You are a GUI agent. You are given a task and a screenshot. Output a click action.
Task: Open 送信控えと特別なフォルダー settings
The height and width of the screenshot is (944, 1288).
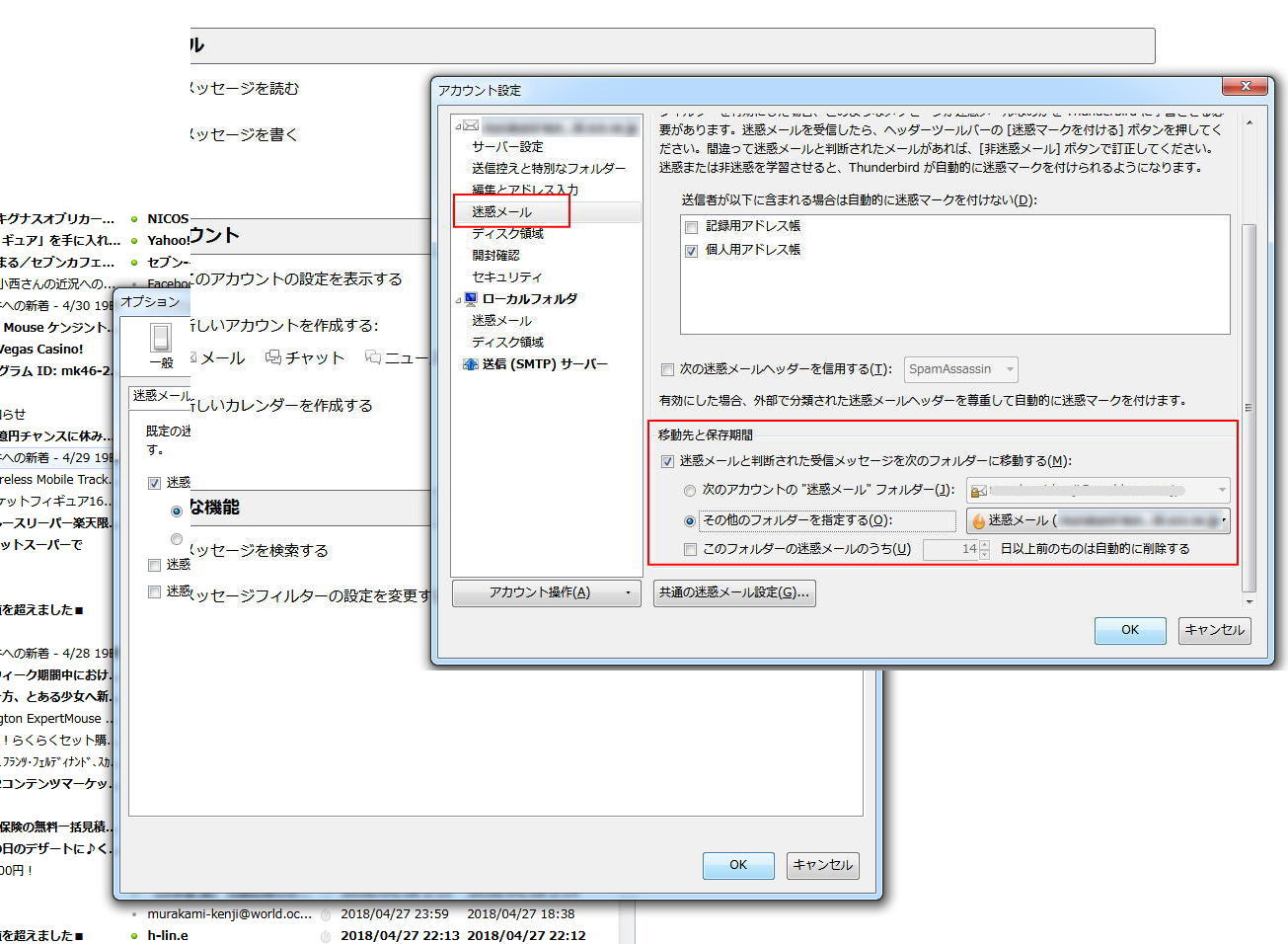[x=549, y=168]
